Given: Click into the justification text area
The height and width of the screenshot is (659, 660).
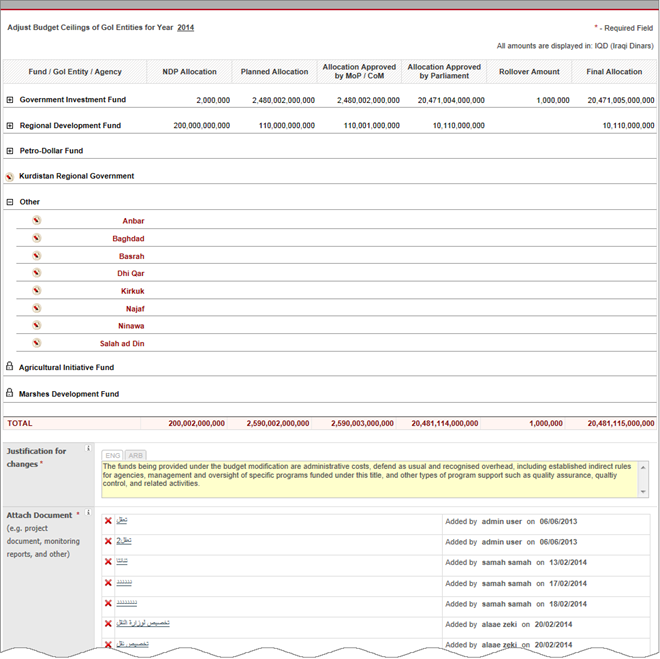Looking at the screenshot, I should (x=370, y=478).
